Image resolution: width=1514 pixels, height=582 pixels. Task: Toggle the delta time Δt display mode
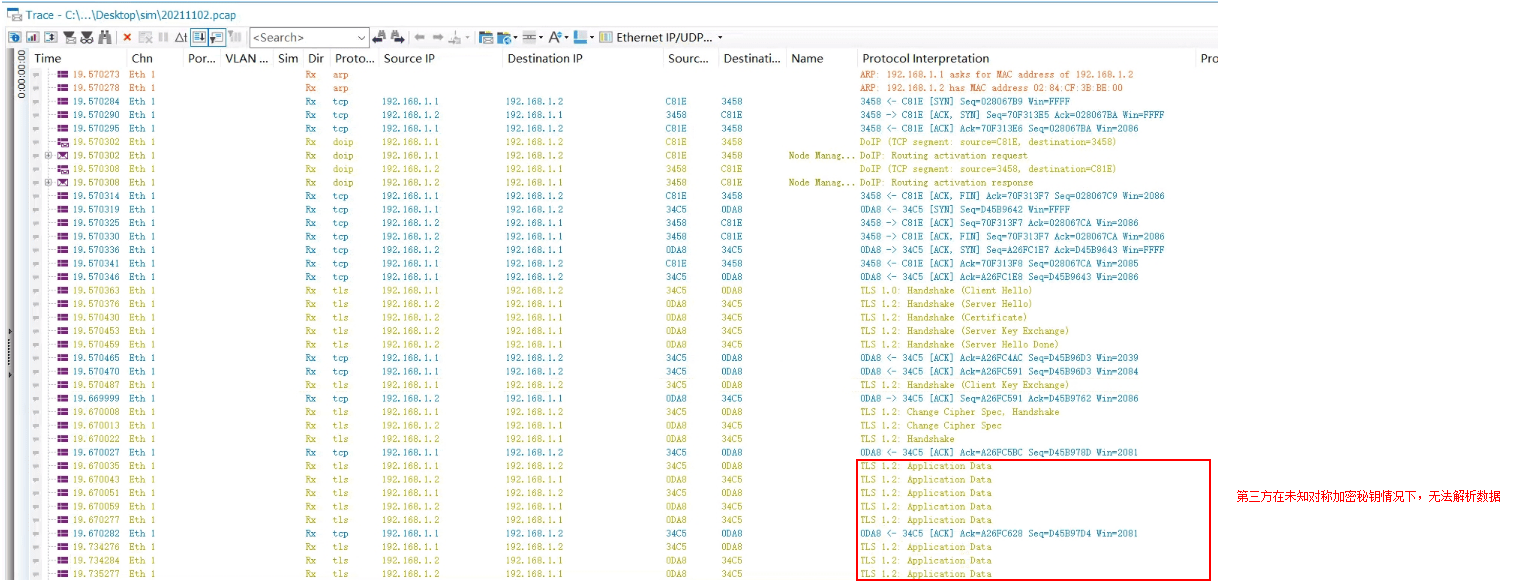point(181,37)
